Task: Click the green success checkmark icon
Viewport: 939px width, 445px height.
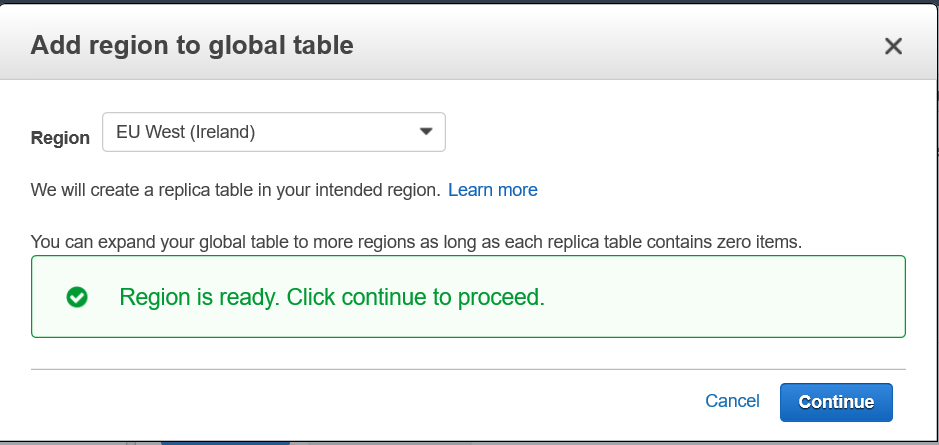Action: 76,297
